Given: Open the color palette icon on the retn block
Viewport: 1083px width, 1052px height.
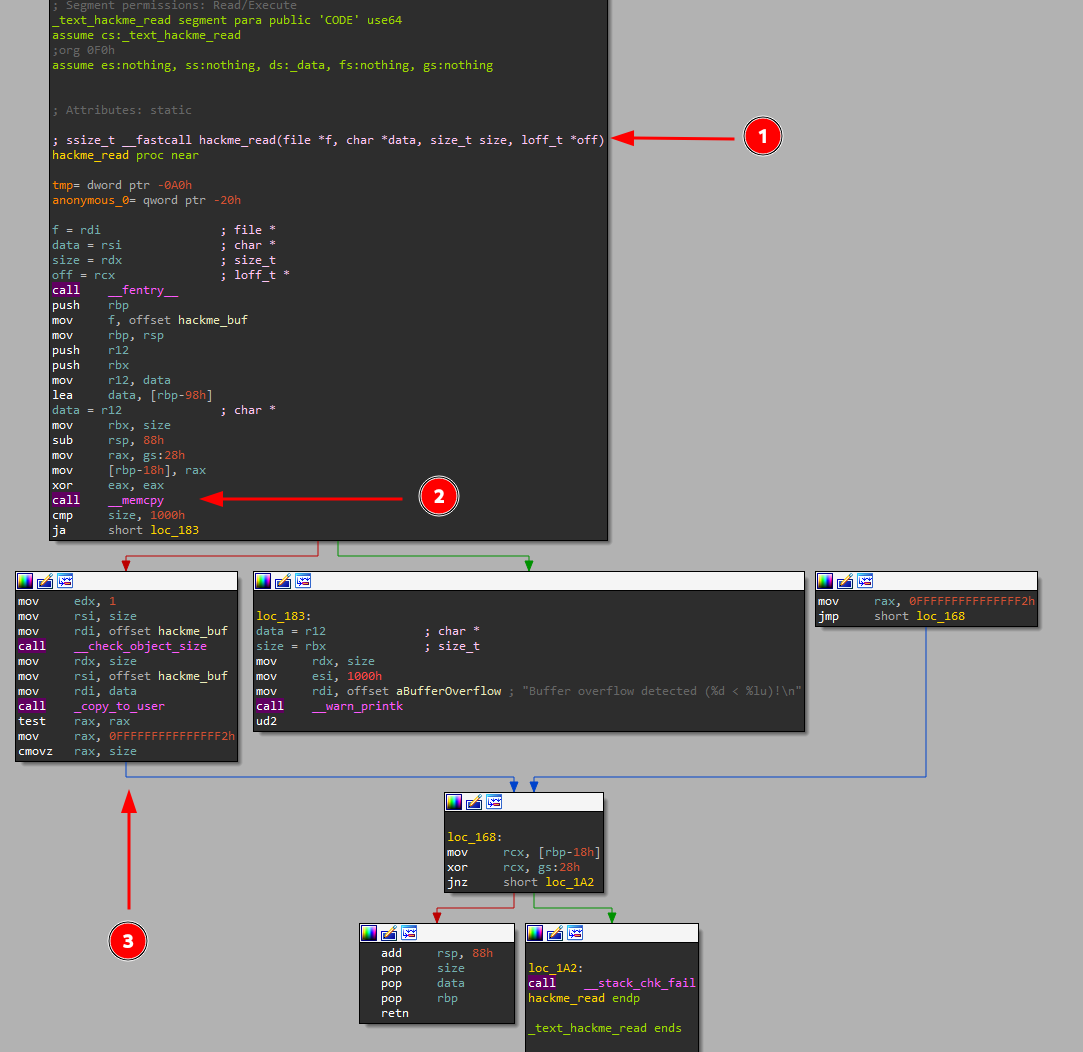Looking at the screenshot, I should click(x=371, y=933).
